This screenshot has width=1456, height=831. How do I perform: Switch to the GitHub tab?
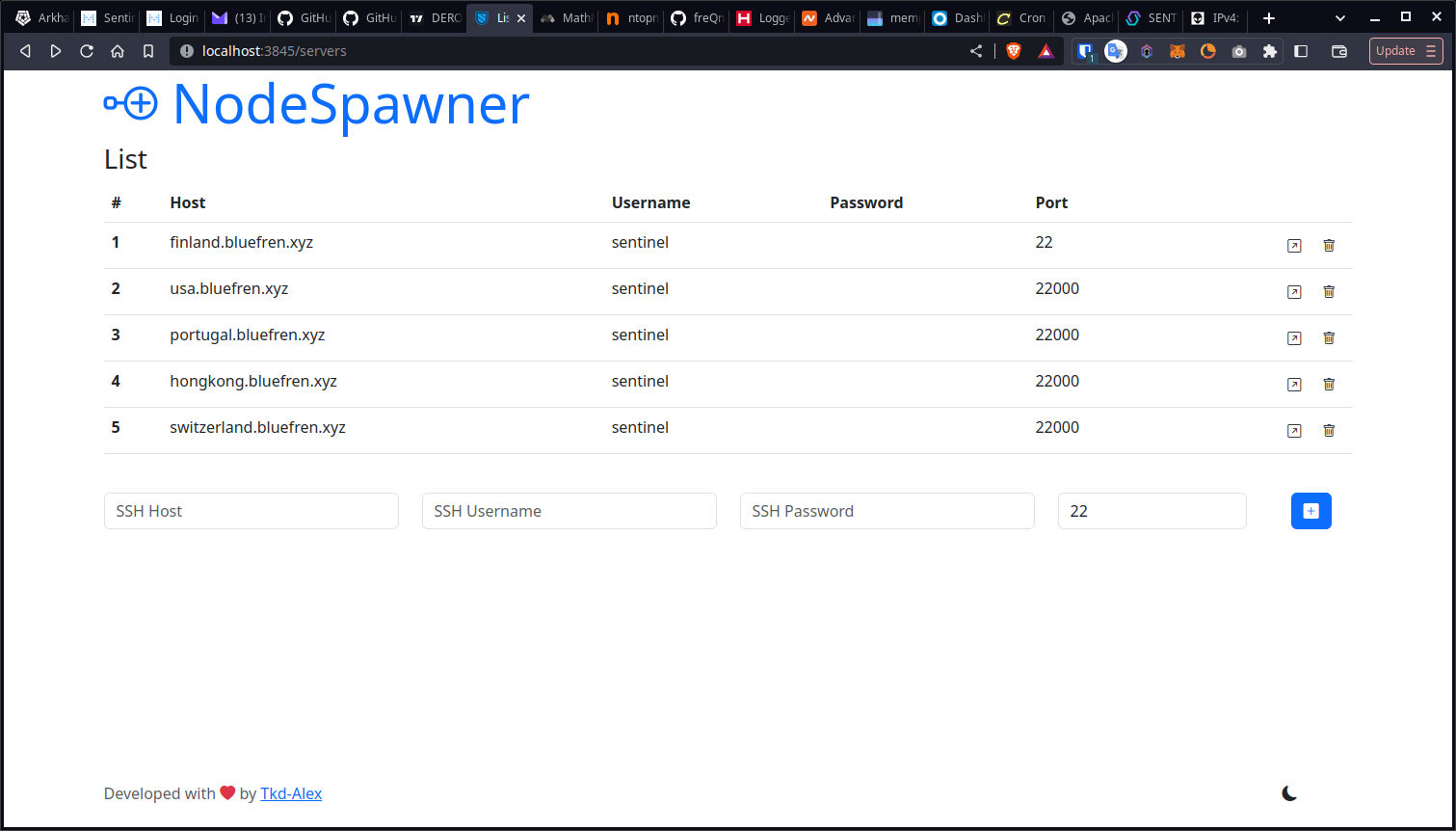(304, 17)
